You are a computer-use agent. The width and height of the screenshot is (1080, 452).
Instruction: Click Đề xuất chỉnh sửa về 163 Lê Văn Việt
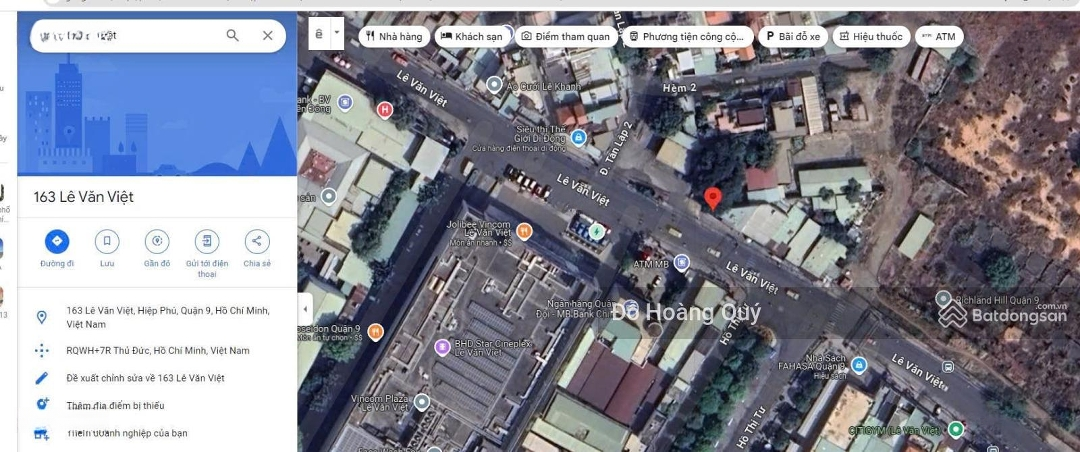pyautogui.click(x=145, y=378)
